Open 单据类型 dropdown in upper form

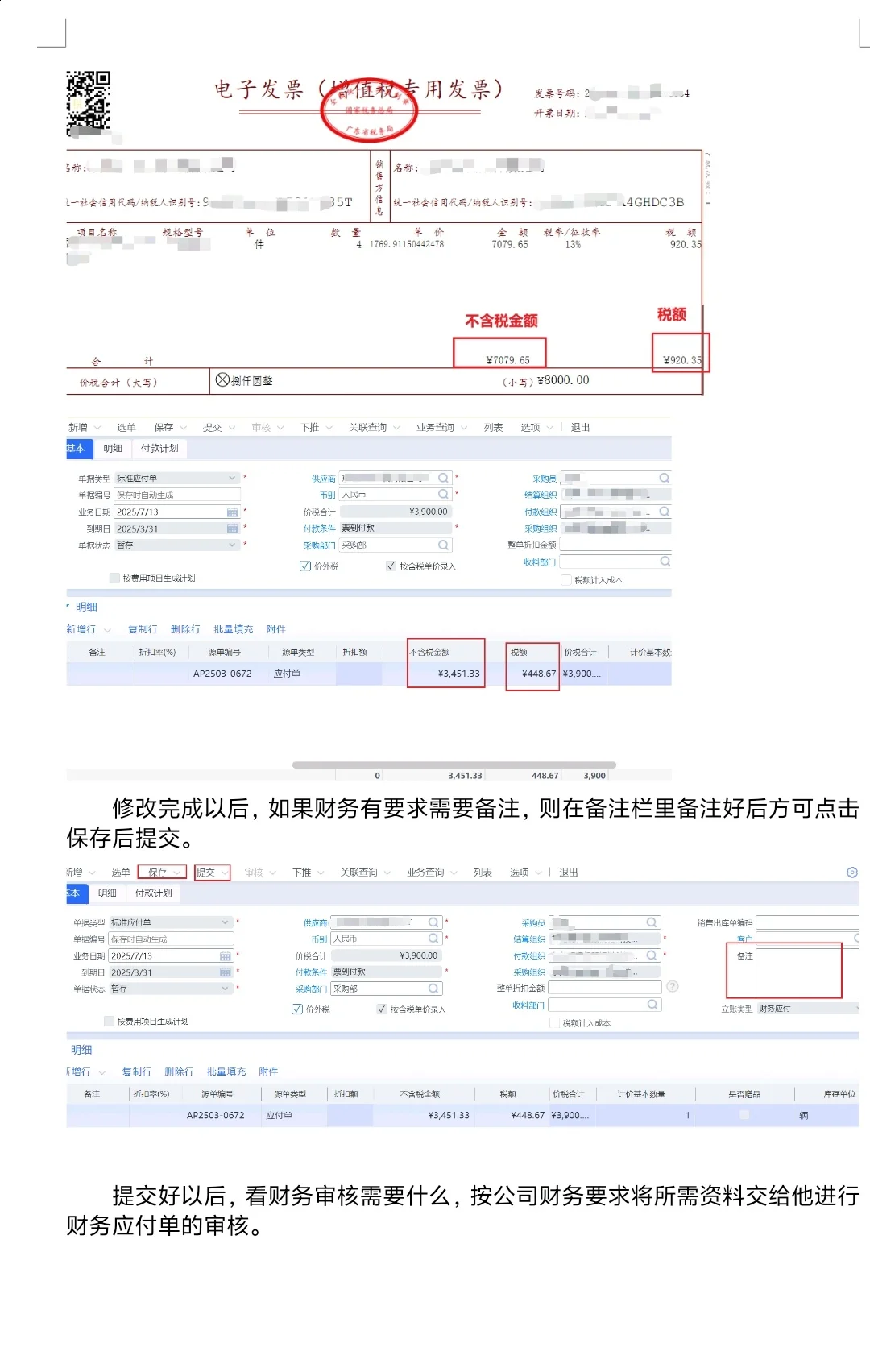(232, 478)
